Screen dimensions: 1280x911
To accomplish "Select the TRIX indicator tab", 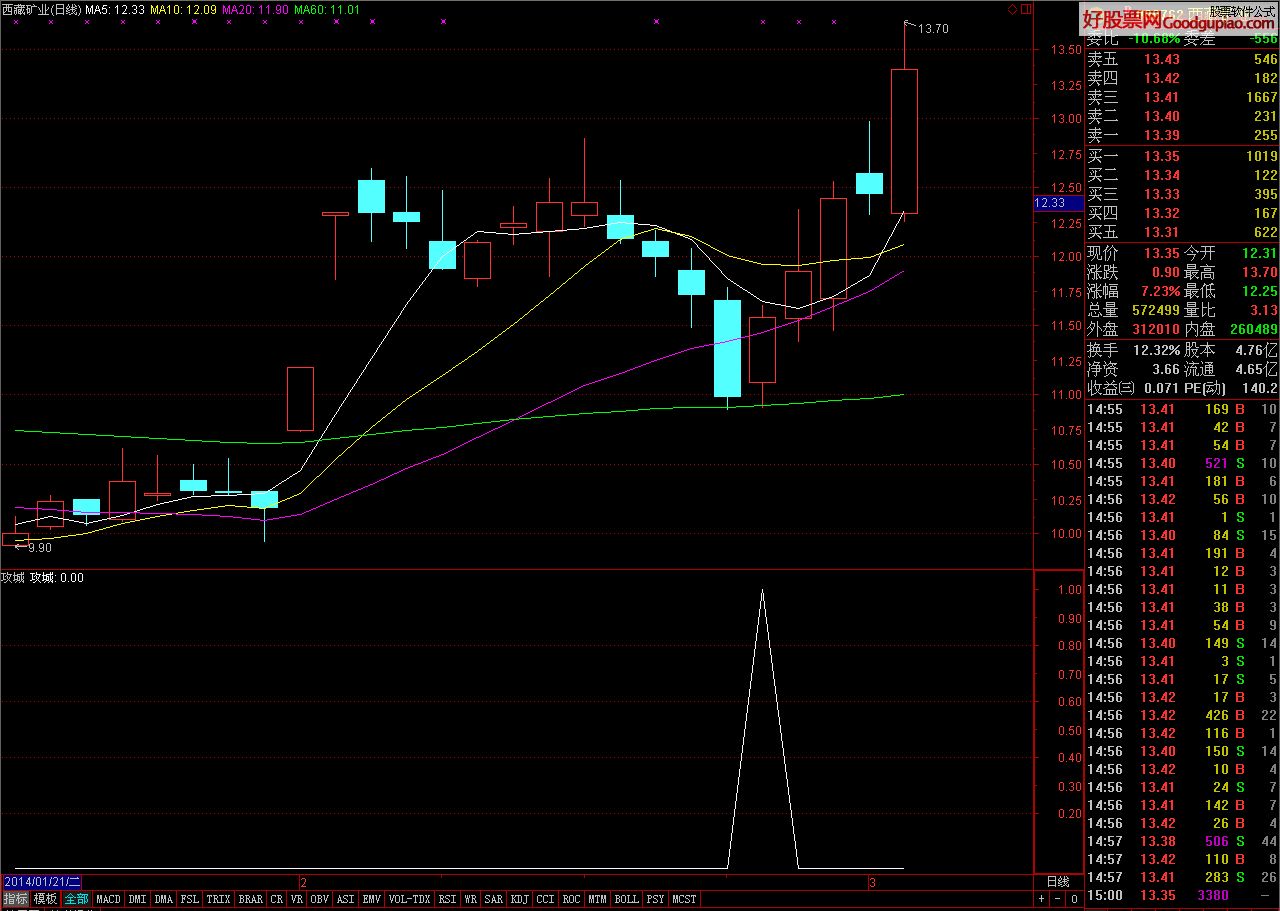I will tap(218, 899).
